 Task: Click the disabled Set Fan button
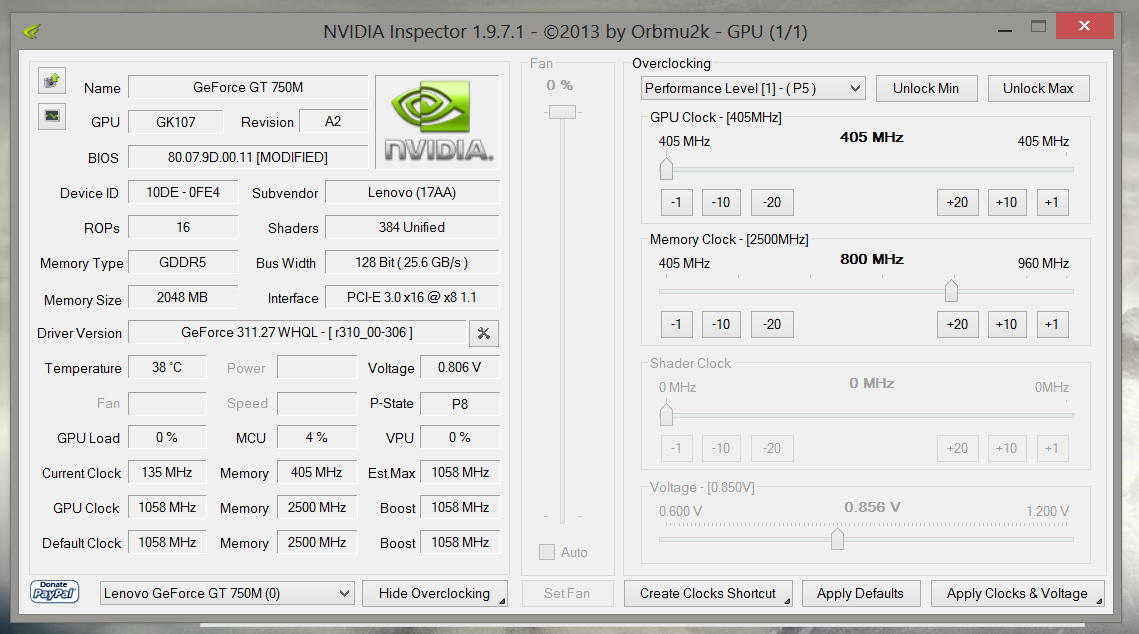click(x=567, y=593)
